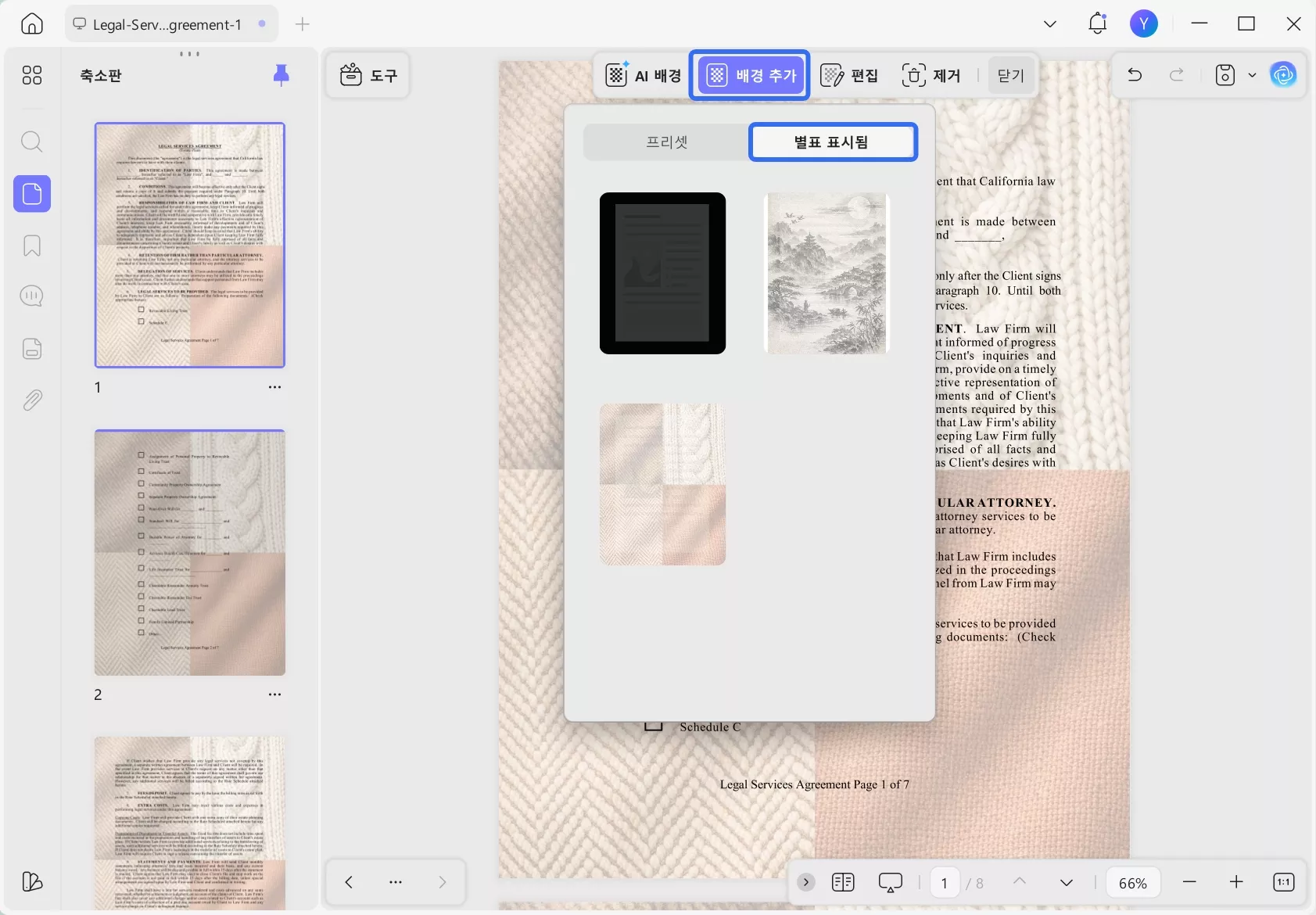Click the 닫기 close button
The image size is (1316, 915).
coord(1011,75)
